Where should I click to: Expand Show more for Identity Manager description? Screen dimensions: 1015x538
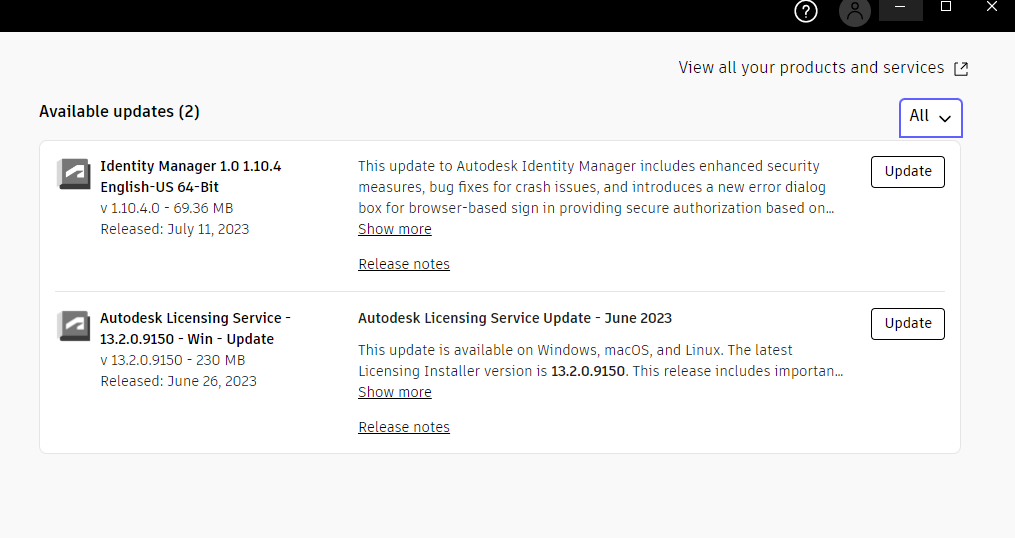click(395, 229)
